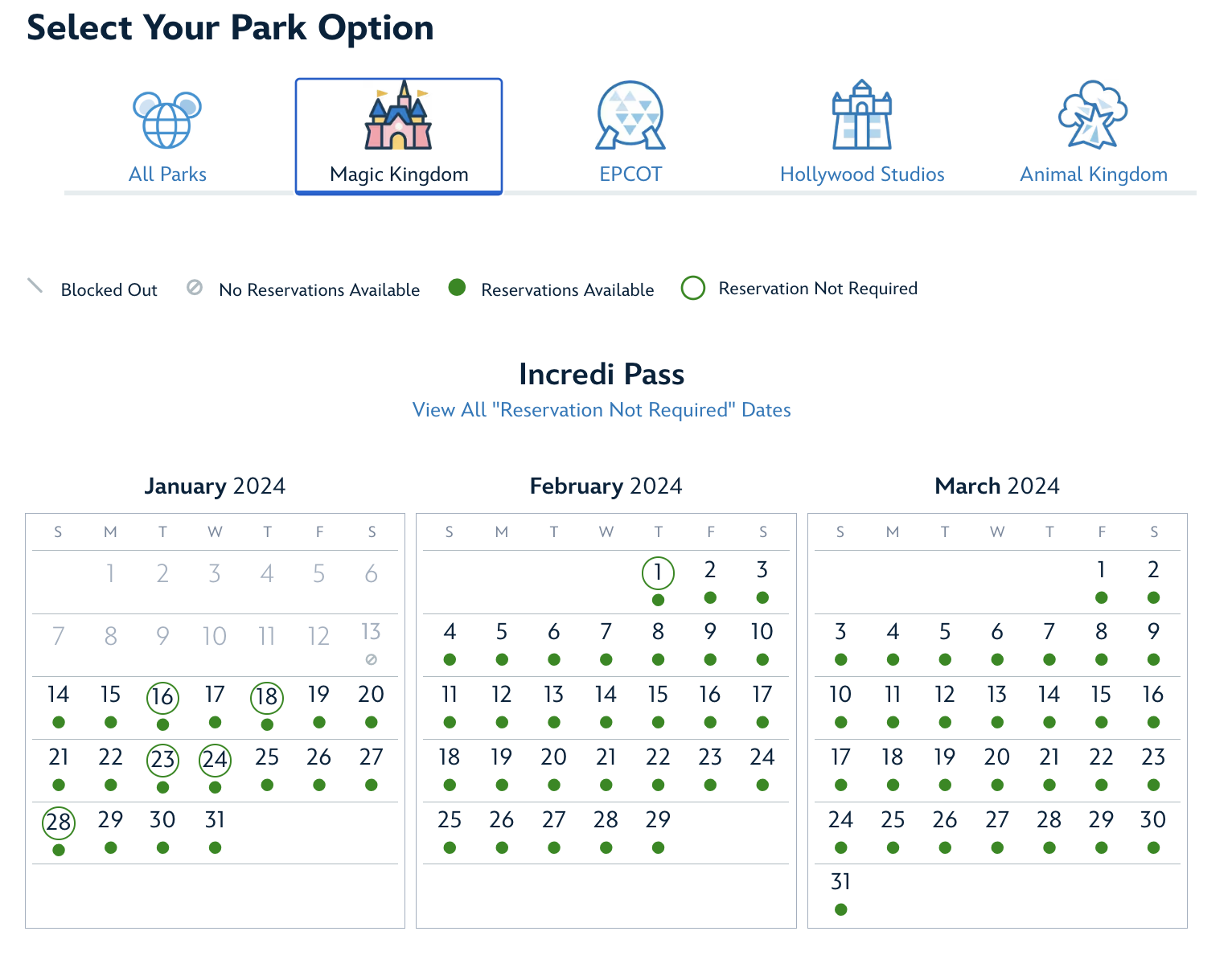This screenshot has width=1232, height=960.
Task: Choose March 15, 2024 date
Action: (1101, 695)
